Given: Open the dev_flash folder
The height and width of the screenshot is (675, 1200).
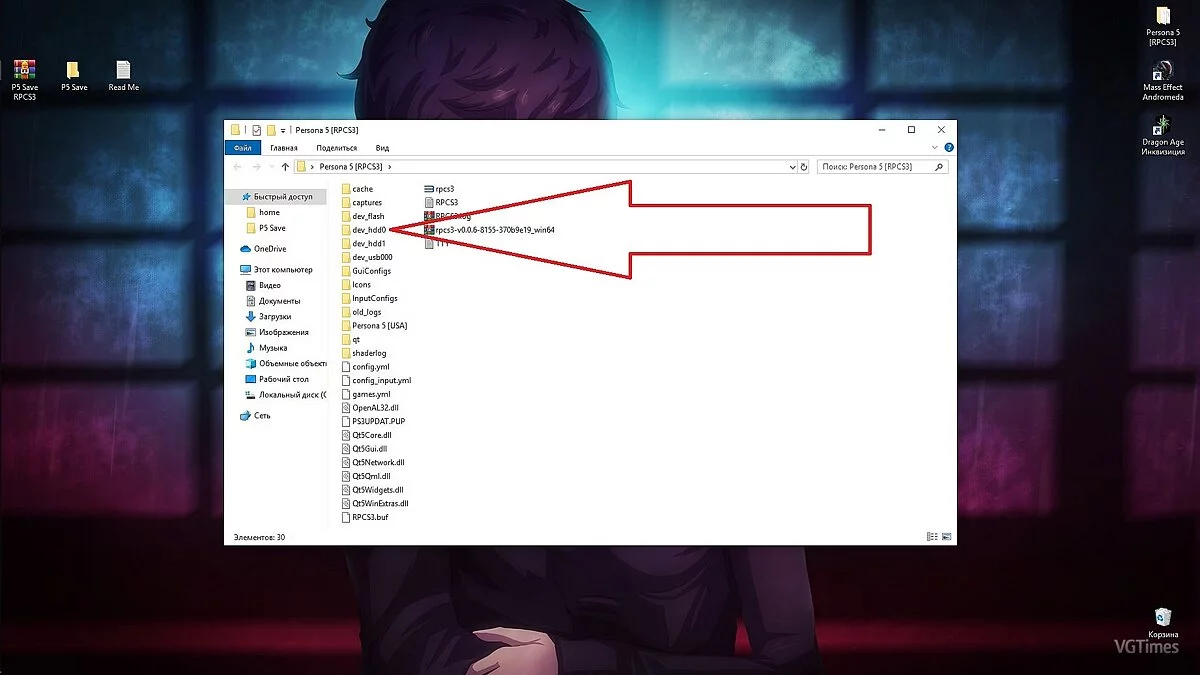Looking at the screenshot, I should [362, 216].
